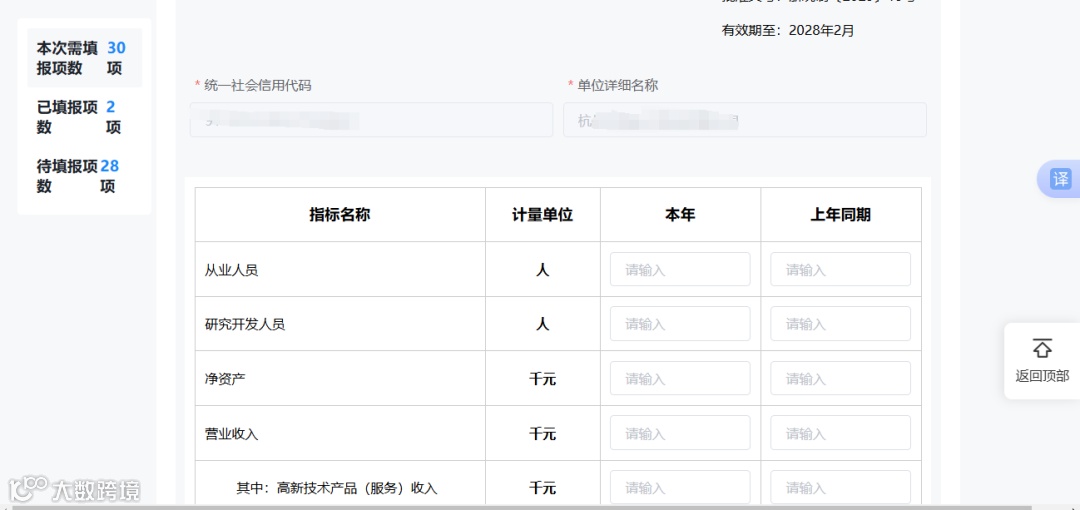Click the number 30 项 count
This screenshot has height=510, width=1080.
[116, 58]
